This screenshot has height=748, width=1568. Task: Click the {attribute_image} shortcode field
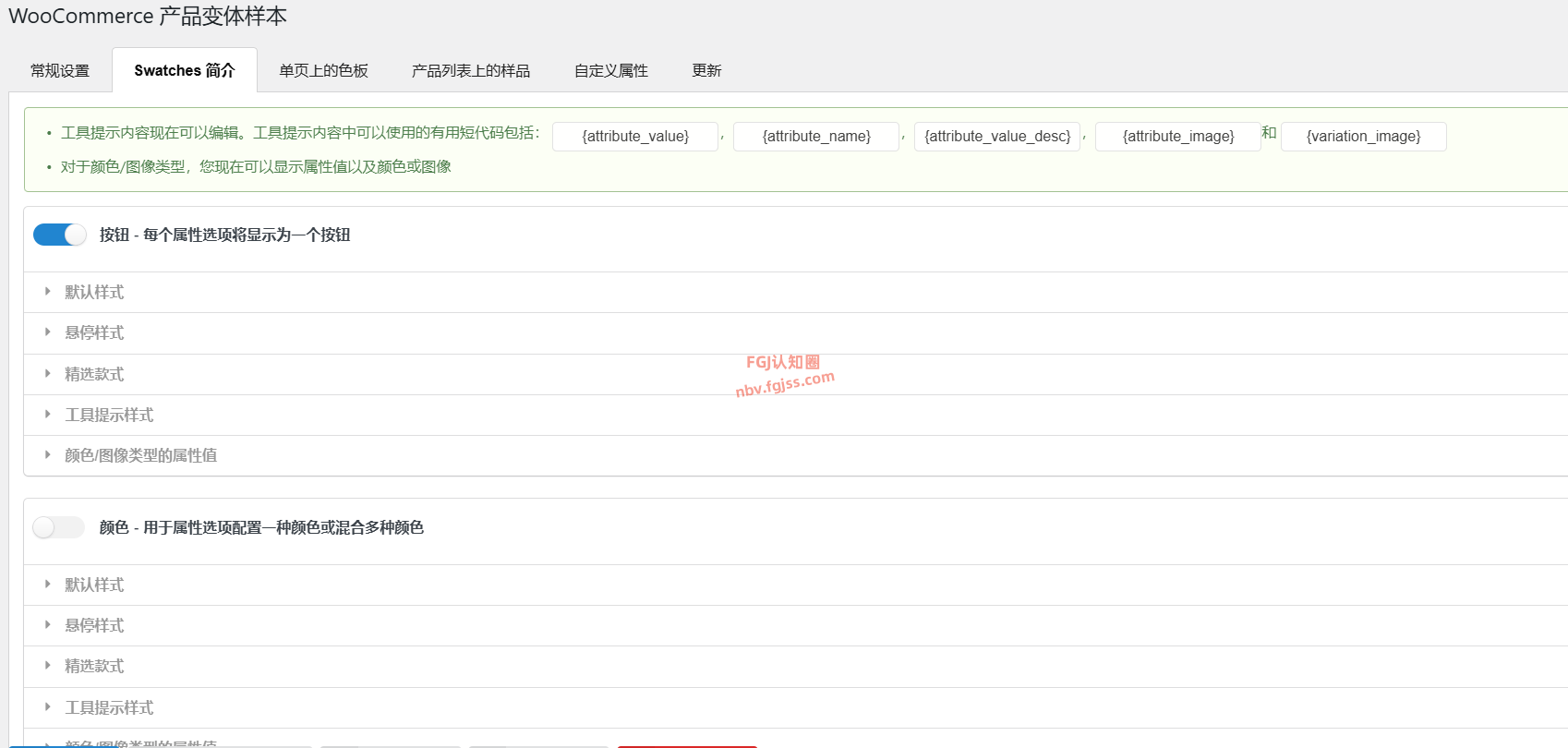pos(1177,137)
